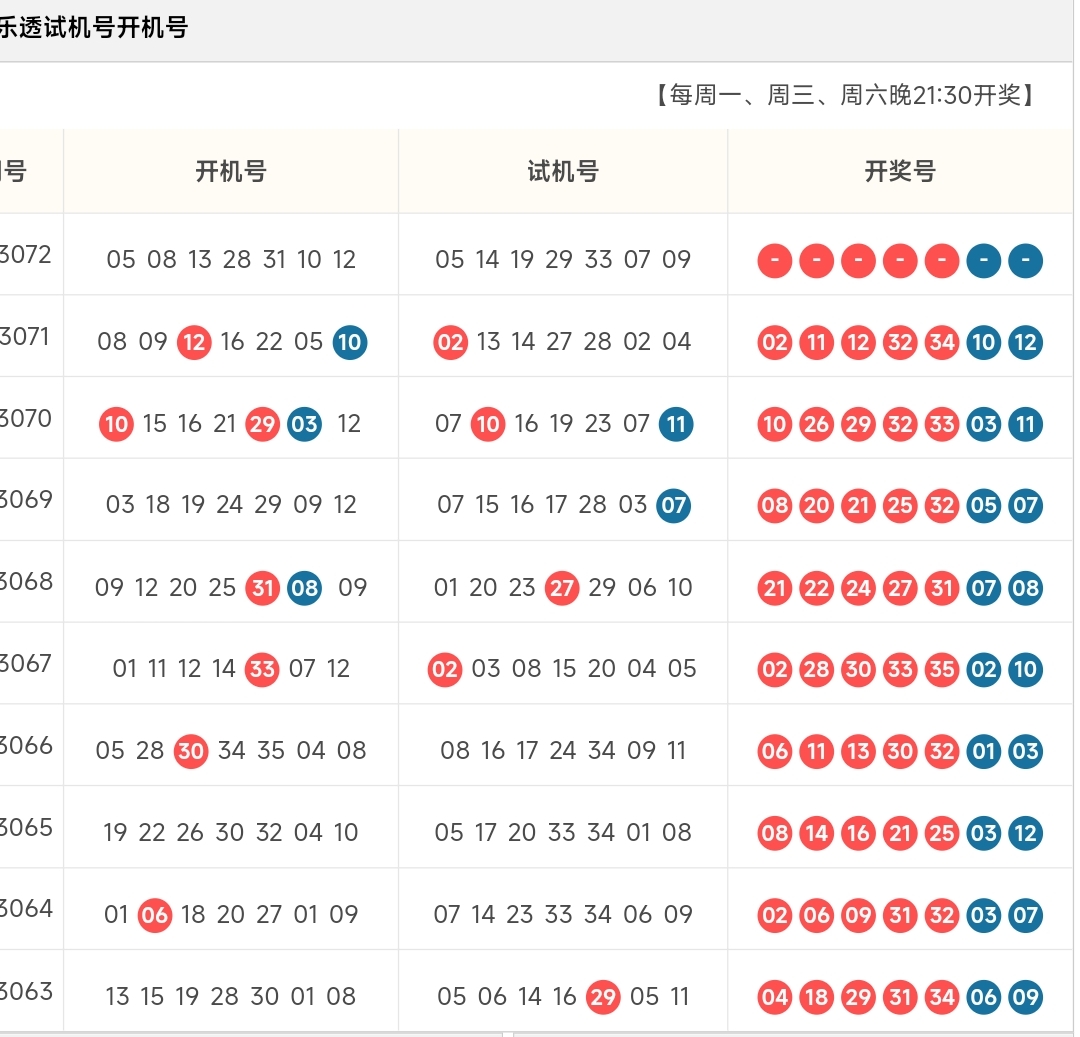Click highlighted red 29 in row 3063 试机号
1080x1037 pixels.
pyautogui.click(x=604, y=997)
